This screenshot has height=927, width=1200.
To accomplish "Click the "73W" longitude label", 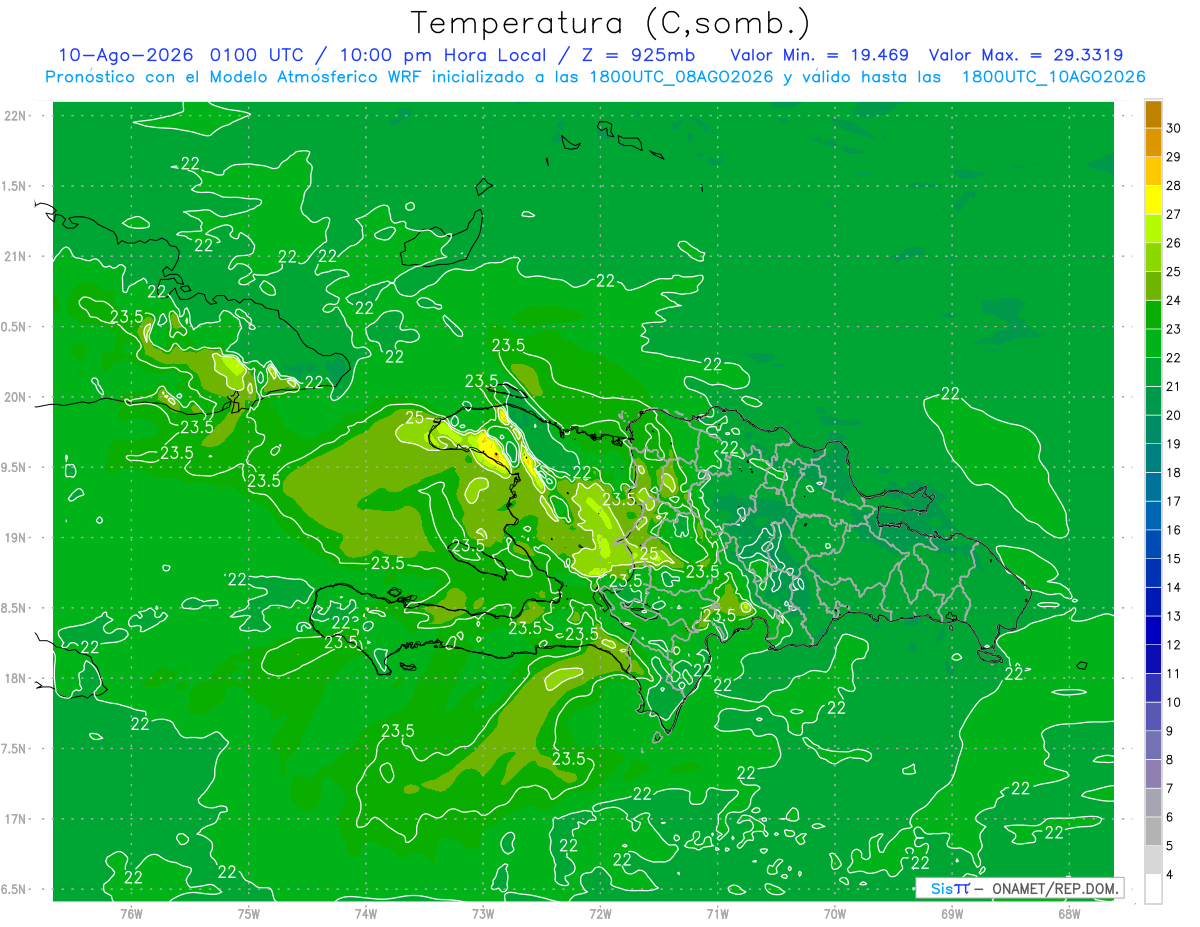I will pos(483,913).
